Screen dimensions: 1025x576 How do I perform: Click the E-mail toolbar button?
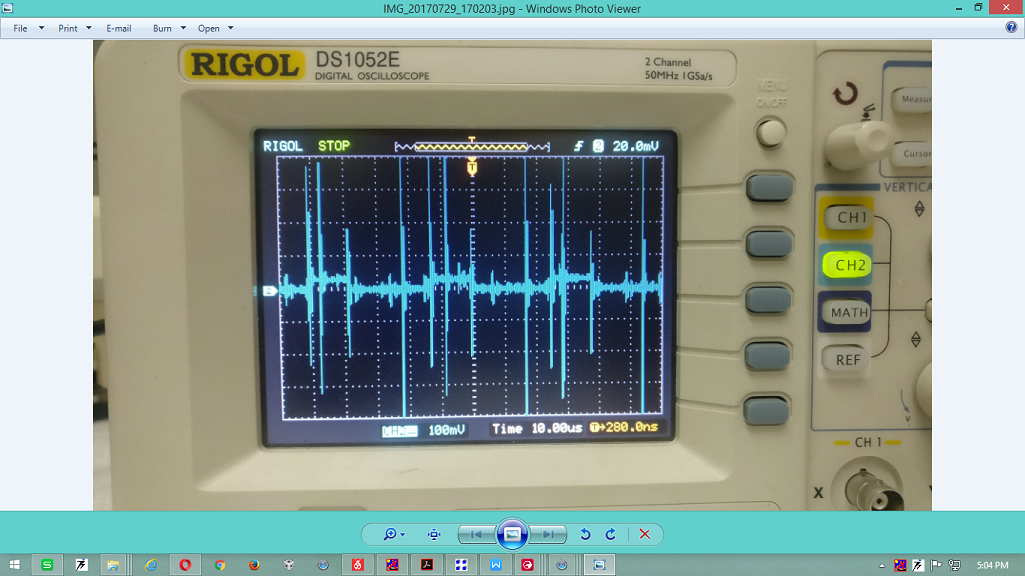pyautogui.click(x=118, y=28)
